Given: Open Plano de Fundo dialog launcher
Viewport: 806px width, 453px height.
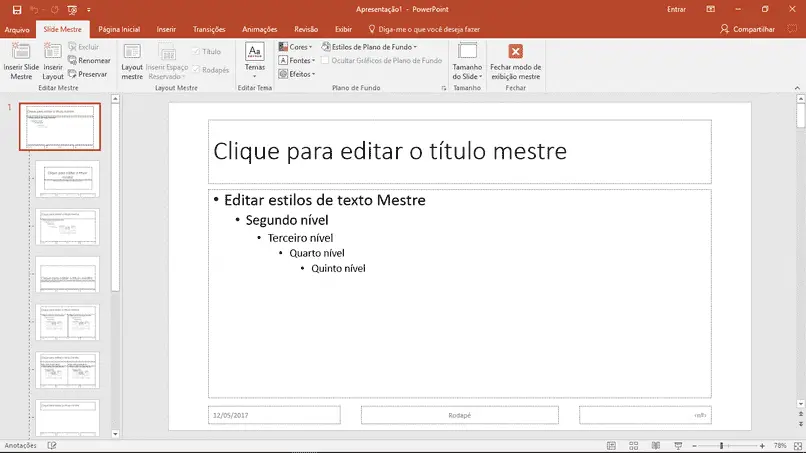Looking at the screenshot, I should pos(444,88).
